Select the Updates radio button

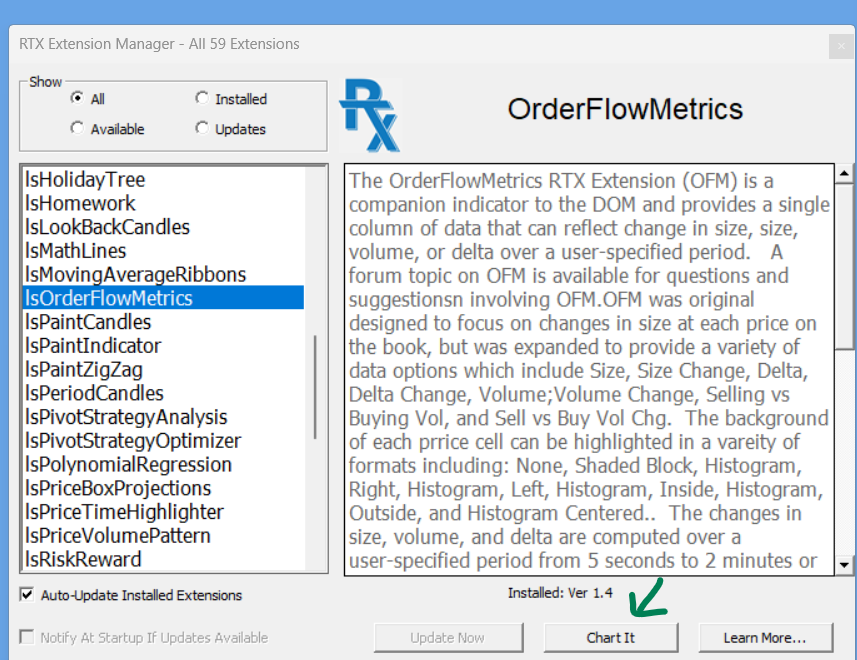click(x=202, y=128)
